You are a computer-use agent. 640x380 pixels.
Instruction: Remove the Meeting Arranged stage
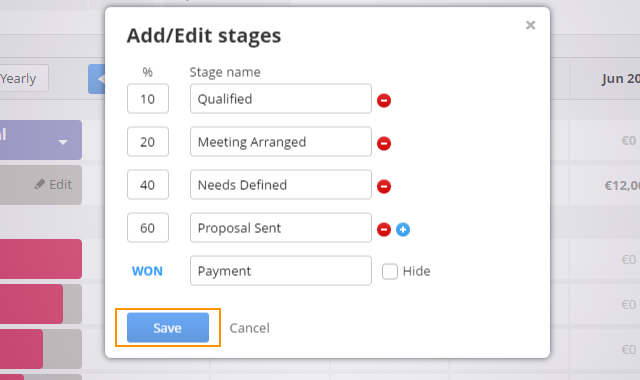(x=384, y=143)
